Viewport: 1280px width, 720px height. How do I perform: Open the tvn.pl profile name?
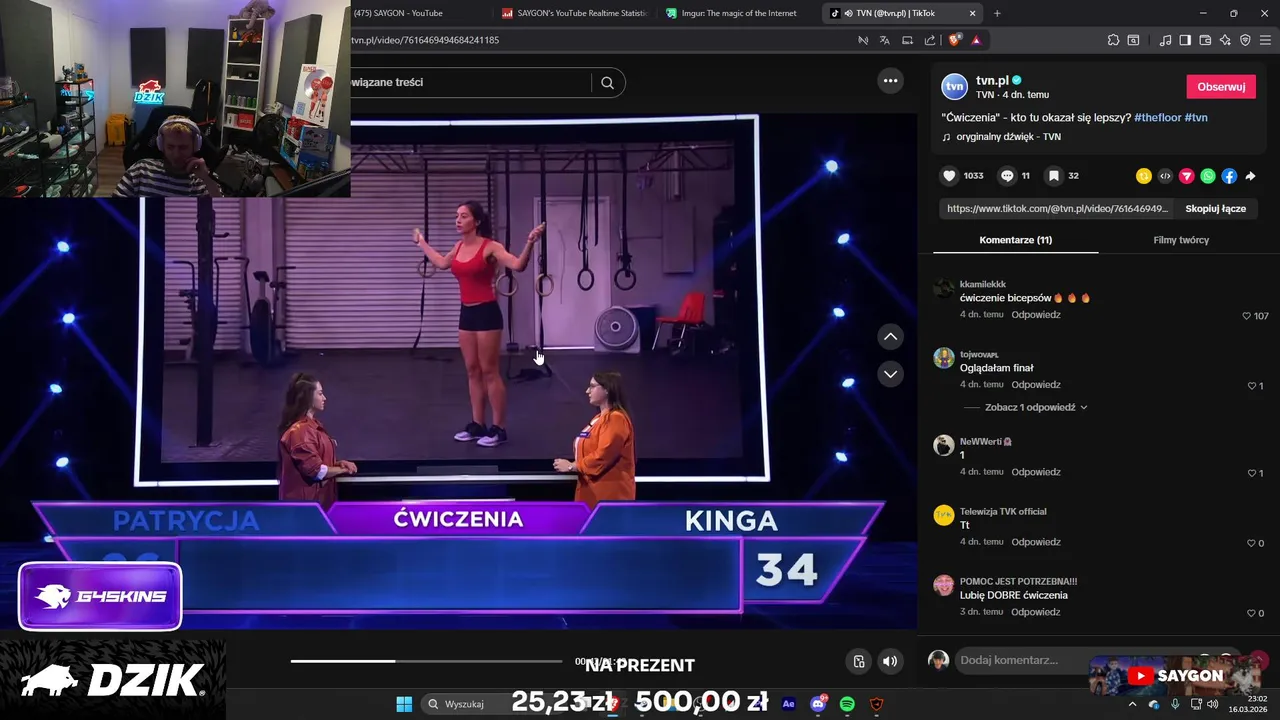pos(992,80)
